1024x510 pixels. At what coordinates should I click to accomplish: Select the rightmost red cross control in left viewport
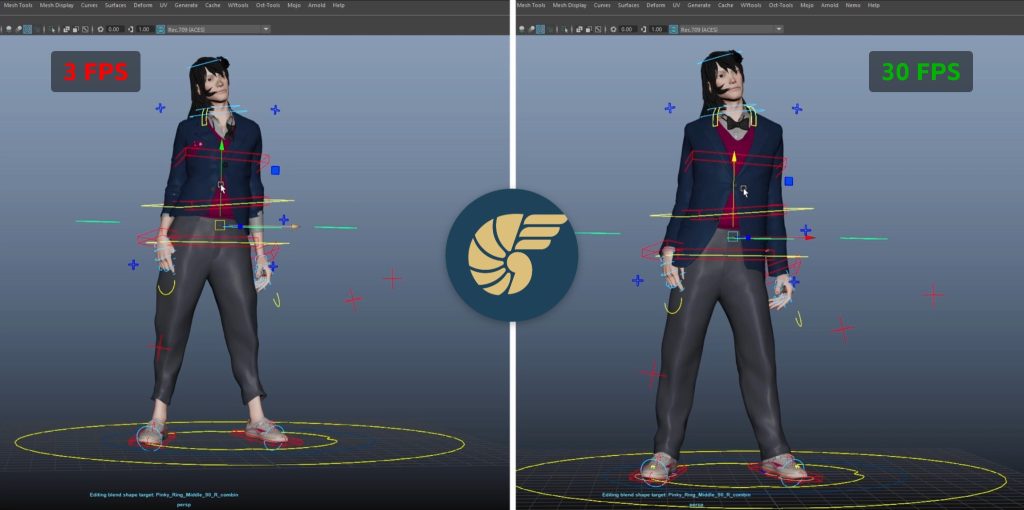[x=392, y=279]
